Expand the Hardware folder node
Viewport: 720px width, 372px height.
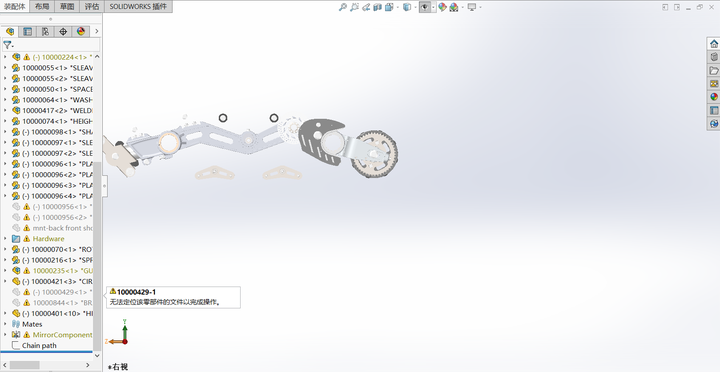[5, 239]
